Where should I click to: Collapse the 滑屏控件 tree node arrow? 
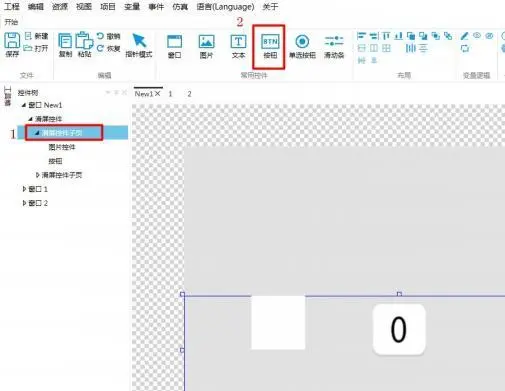tap(30, 119)
